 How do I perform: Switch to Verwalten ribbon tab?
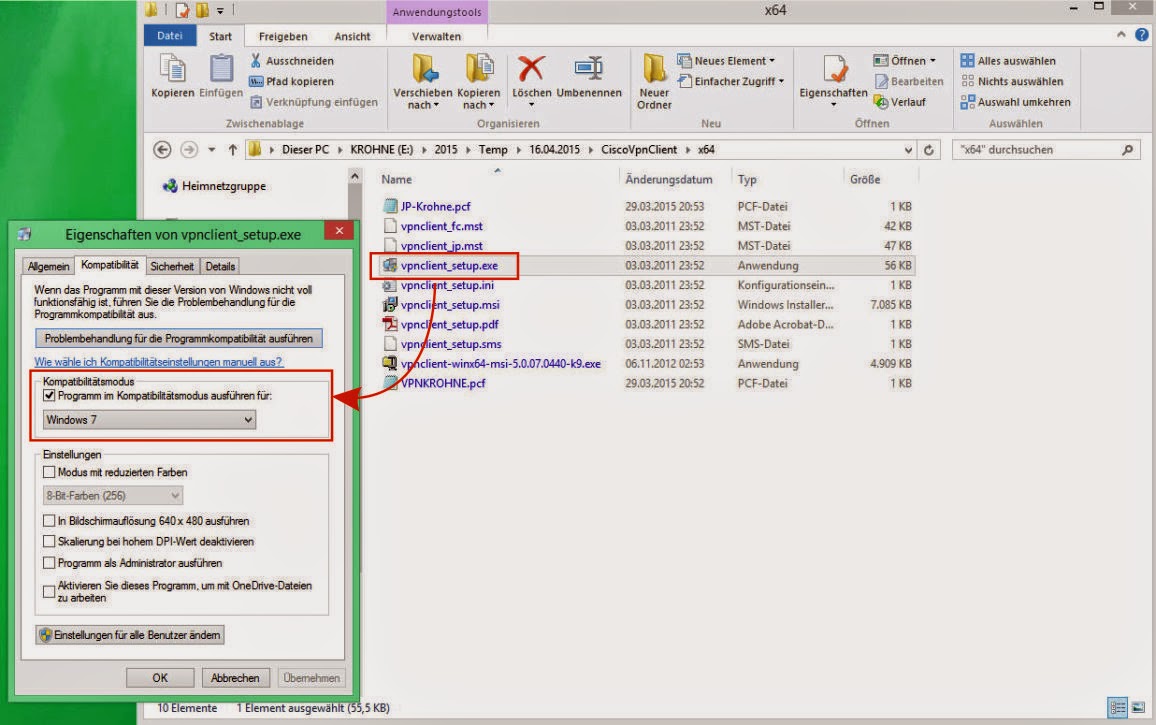point(436,36)
